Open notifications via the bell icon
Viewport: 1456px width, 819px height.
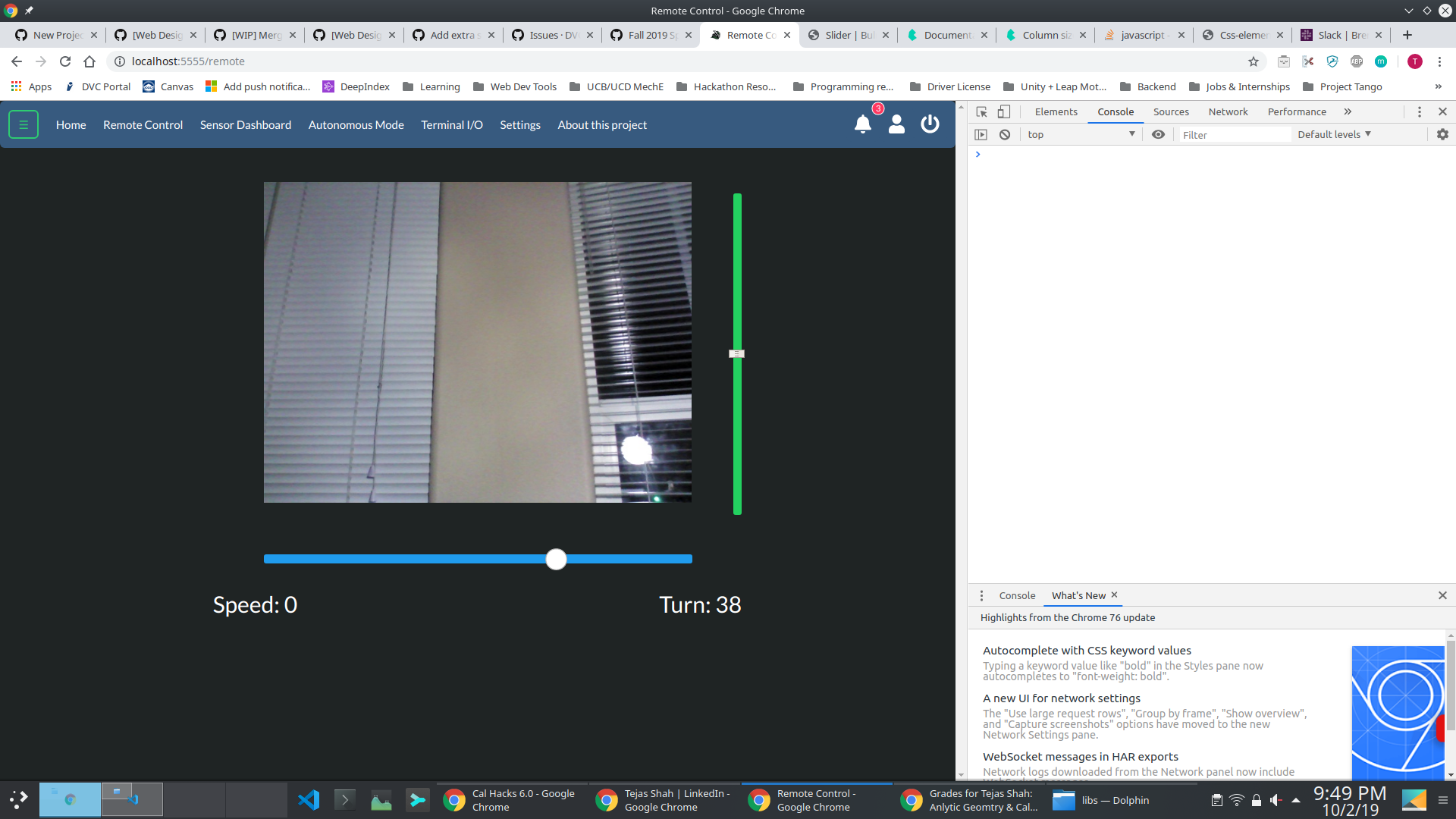(862, 124)
